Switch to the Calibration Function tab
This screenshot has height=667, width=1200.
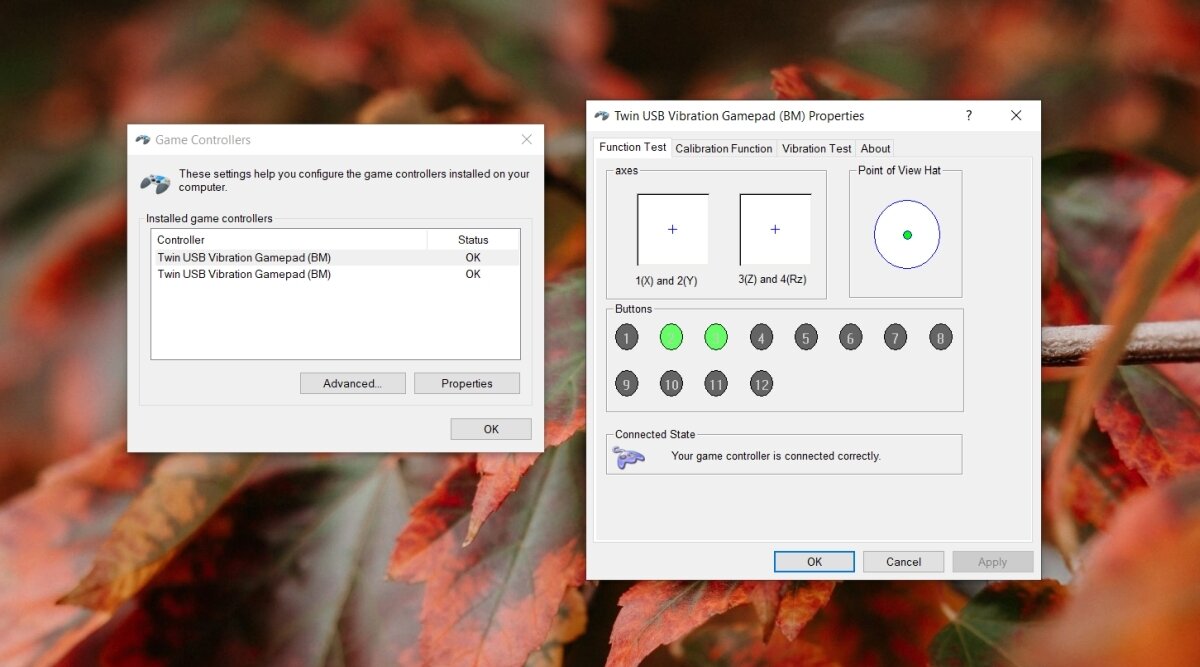point(723,148)
